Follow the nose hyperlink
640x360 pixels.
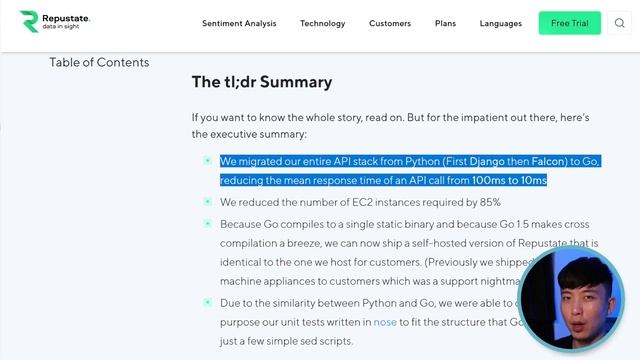[385, 322]
